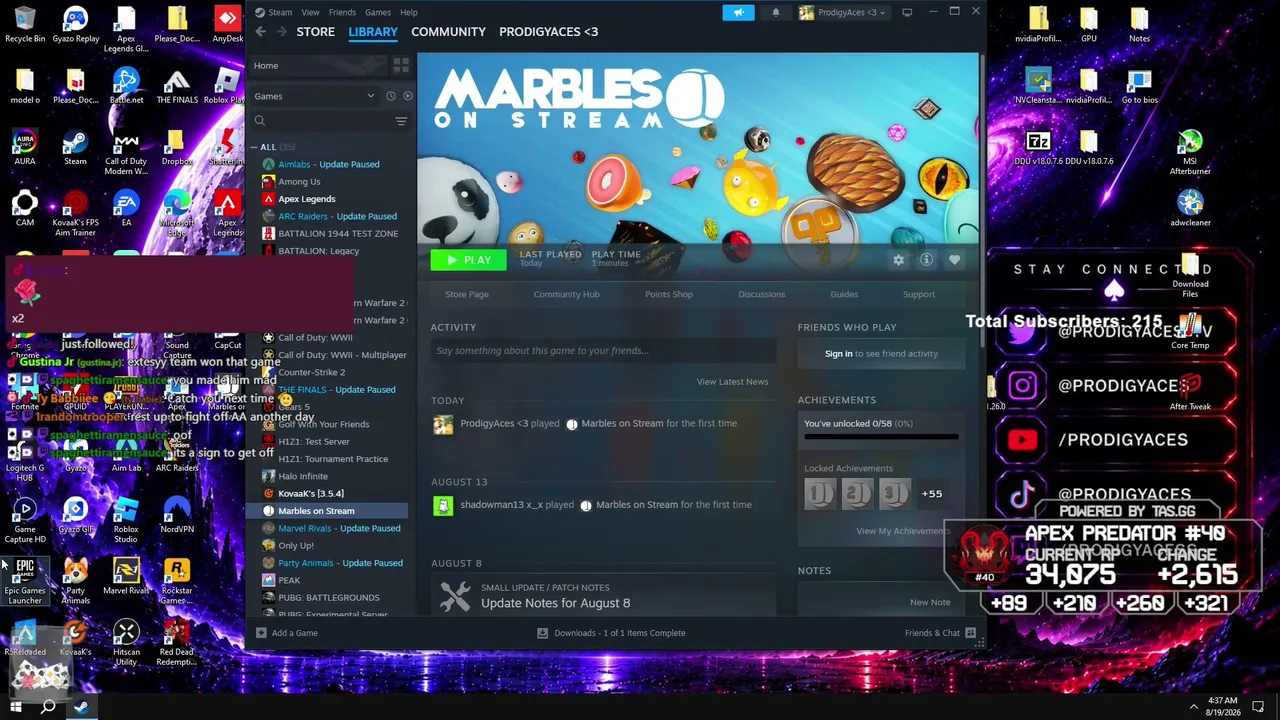This screenshot has height=720, width=1280.
Task: Click the Add a Game plus icon
Action: 261,633
